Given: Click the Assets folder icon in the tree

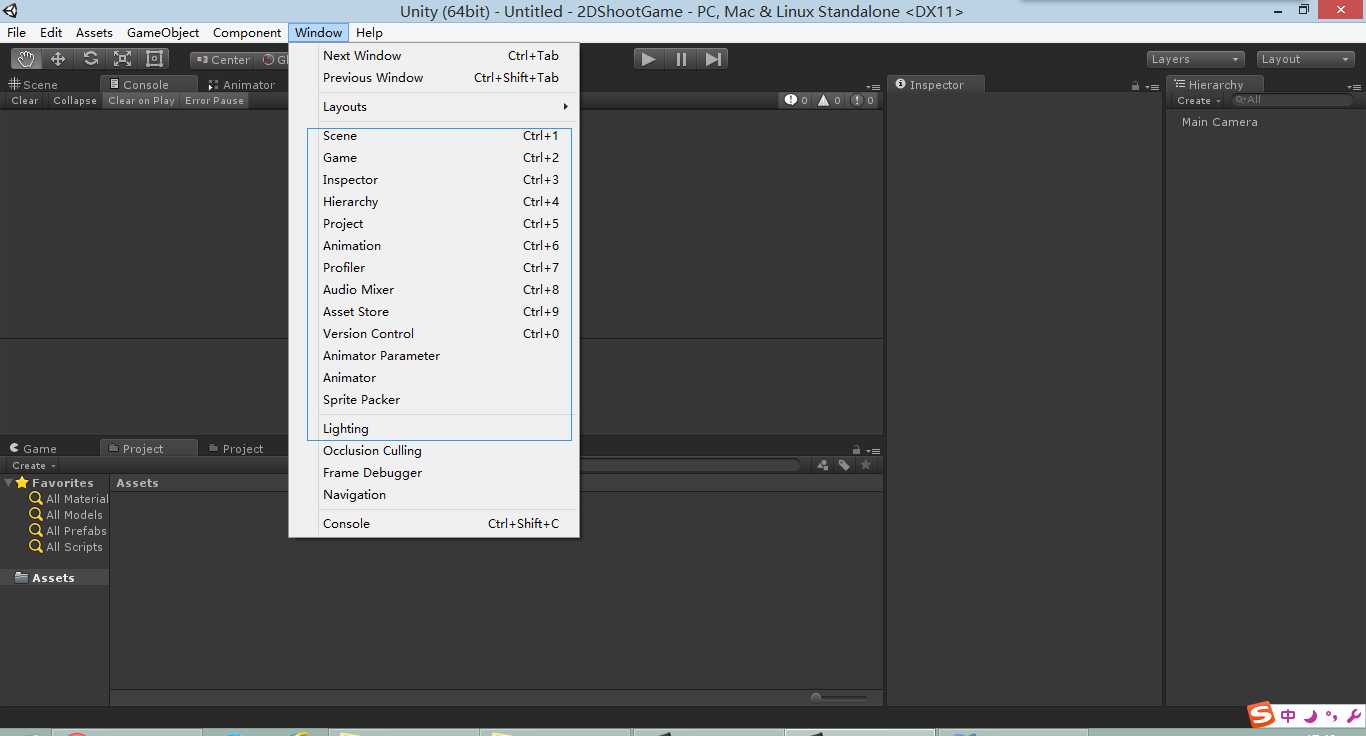Looking at the screenshot, I should pyautogui.click(x=21, y=577).
